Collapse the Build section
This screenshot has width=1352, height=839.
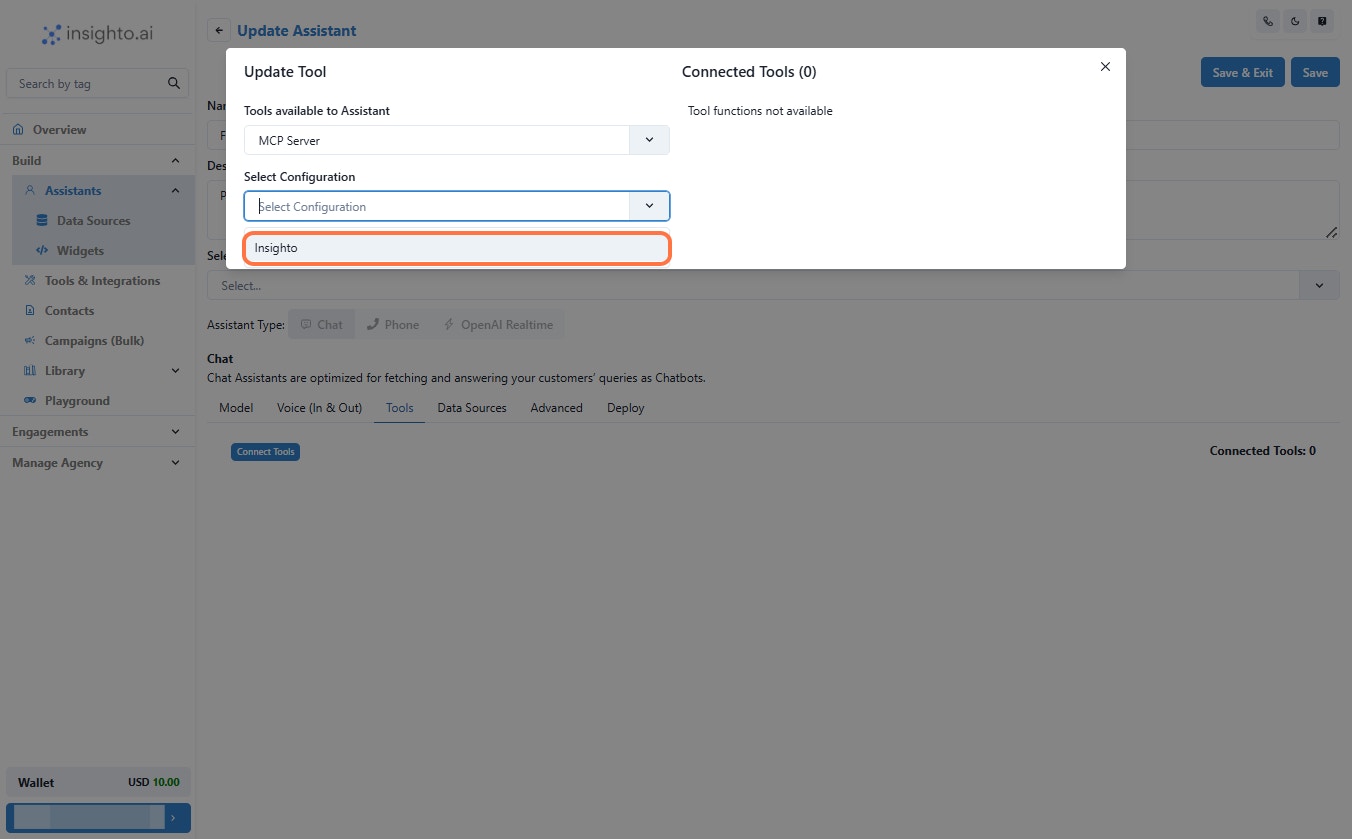click(x=176, y=161)
